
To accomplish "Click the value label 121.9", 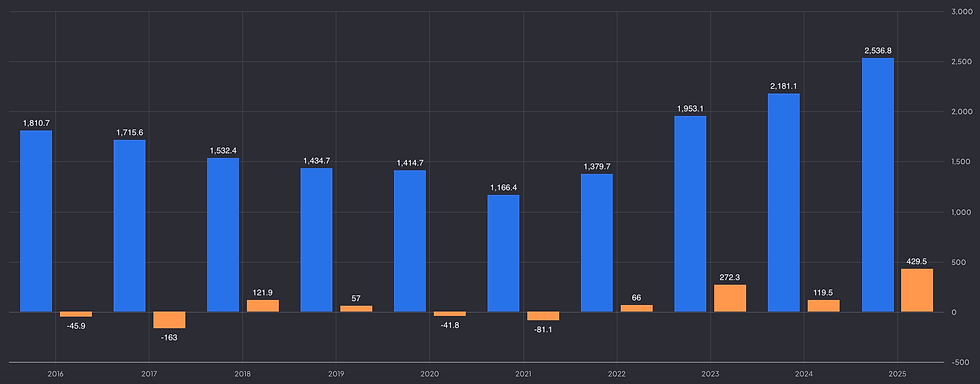I will tap(263, 292).
